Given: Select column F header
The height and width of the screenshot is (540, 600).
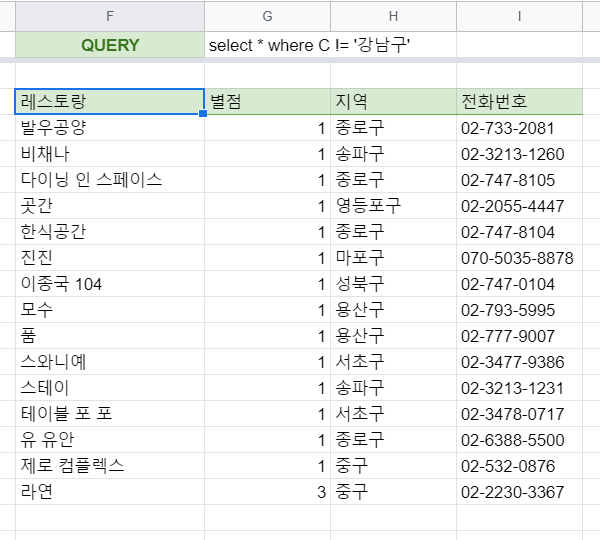Looking at the screenshot, I should click(x=110, y=15).
